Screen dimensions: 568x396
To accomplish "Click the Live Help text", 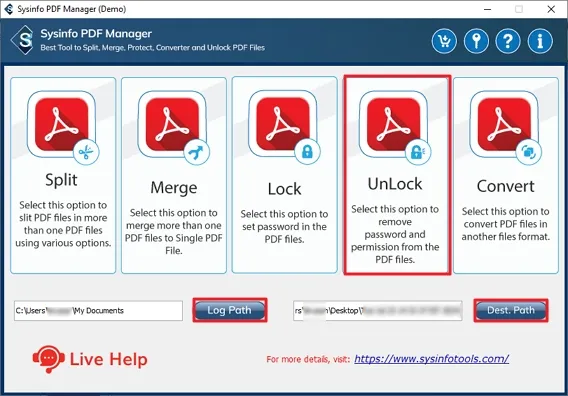I will pyautogui.click(x=108, y=359).
